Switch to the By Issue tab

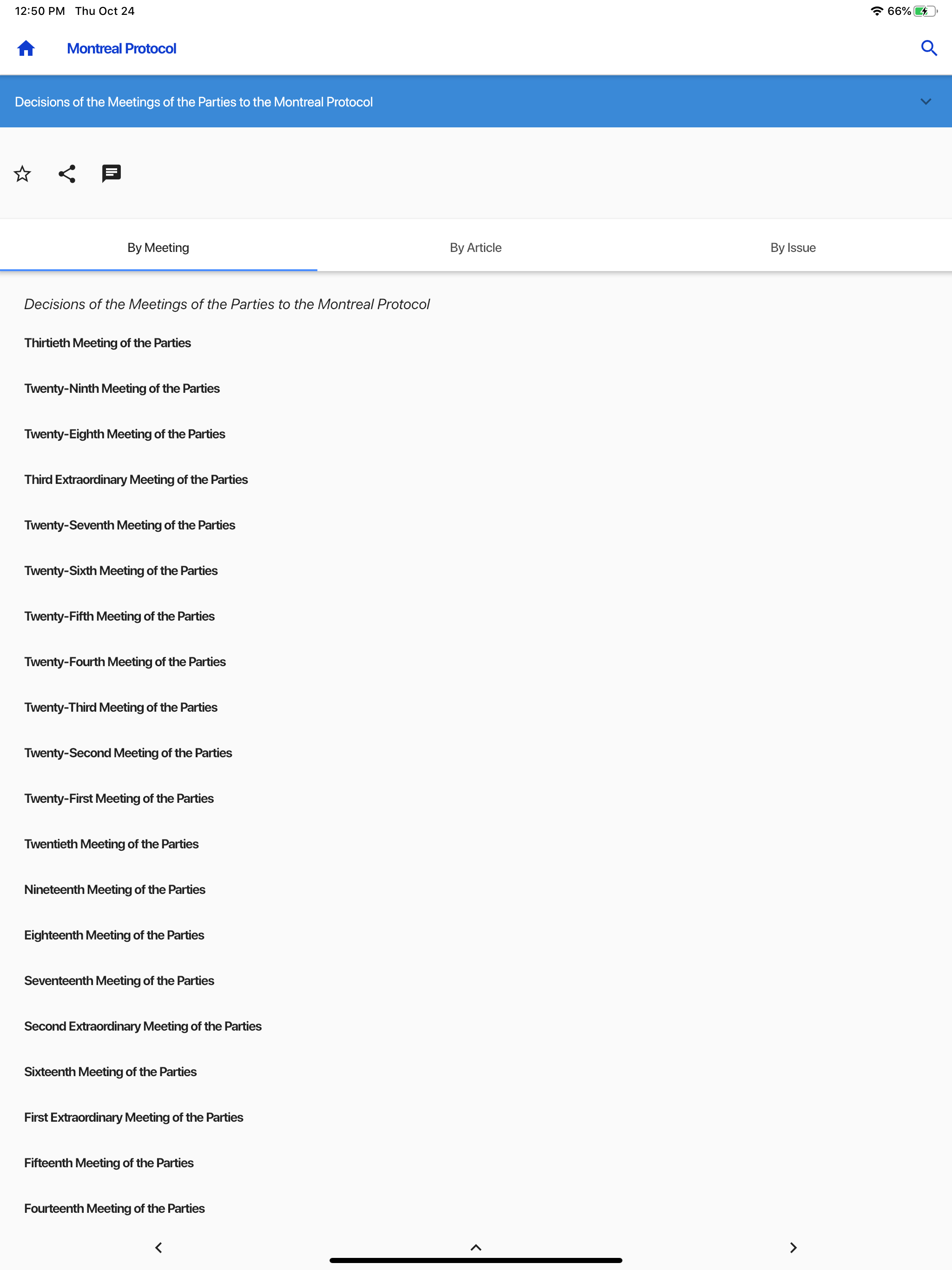click(x=793, y=247)
